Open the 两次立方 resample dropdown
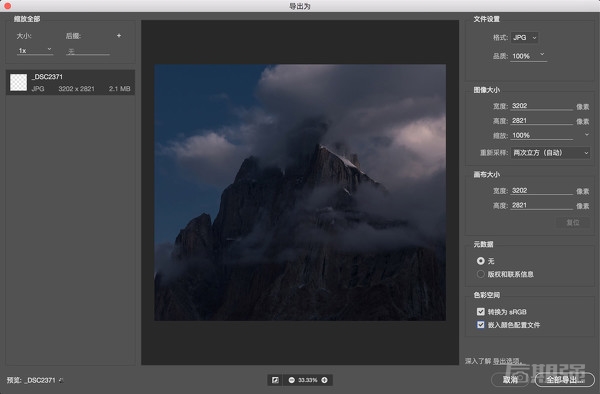 (550, 153)
